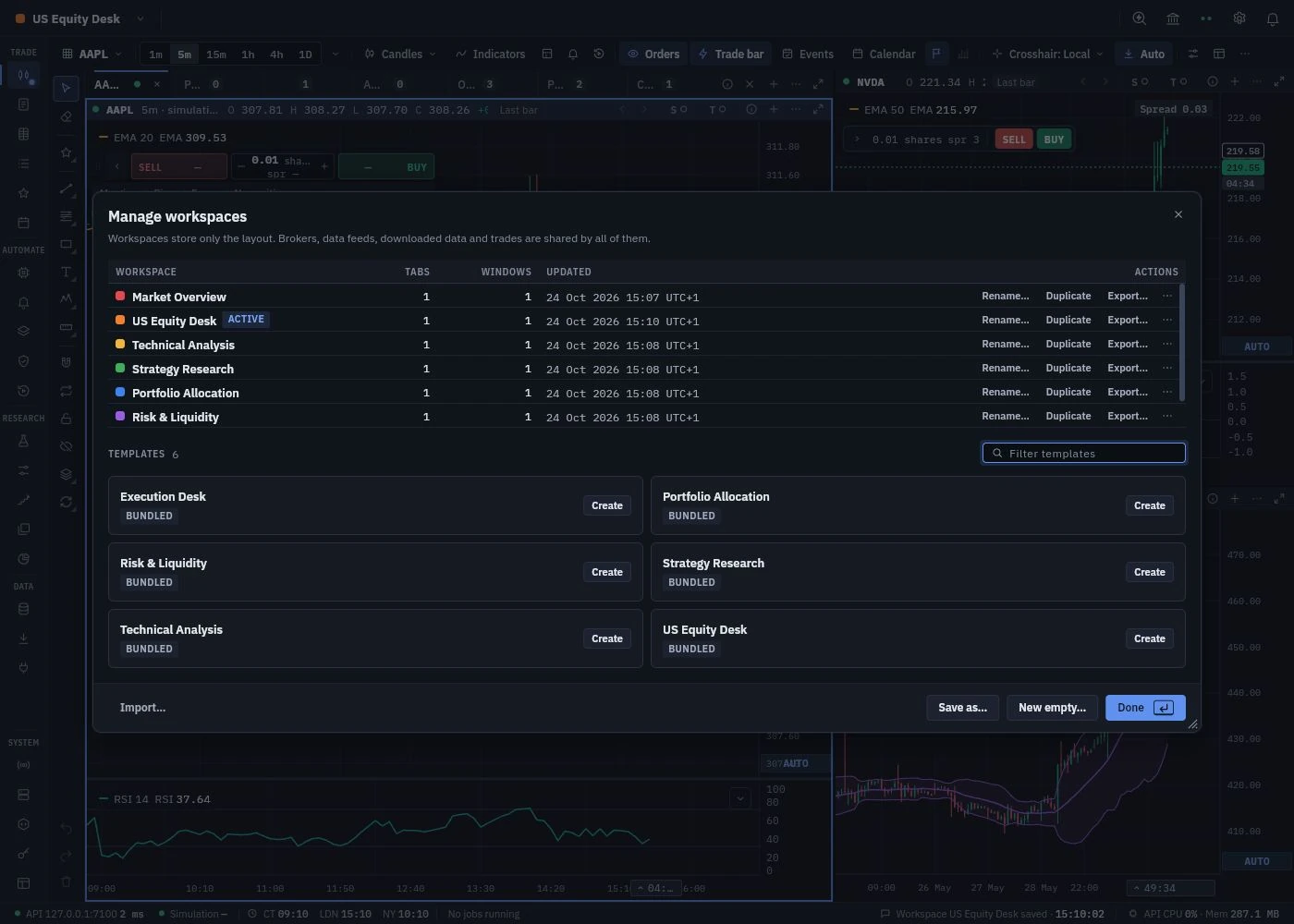Select the eraser tool in drawing sidebar
The width and height of the screenshot is (1294, 924).
(66, 116)
